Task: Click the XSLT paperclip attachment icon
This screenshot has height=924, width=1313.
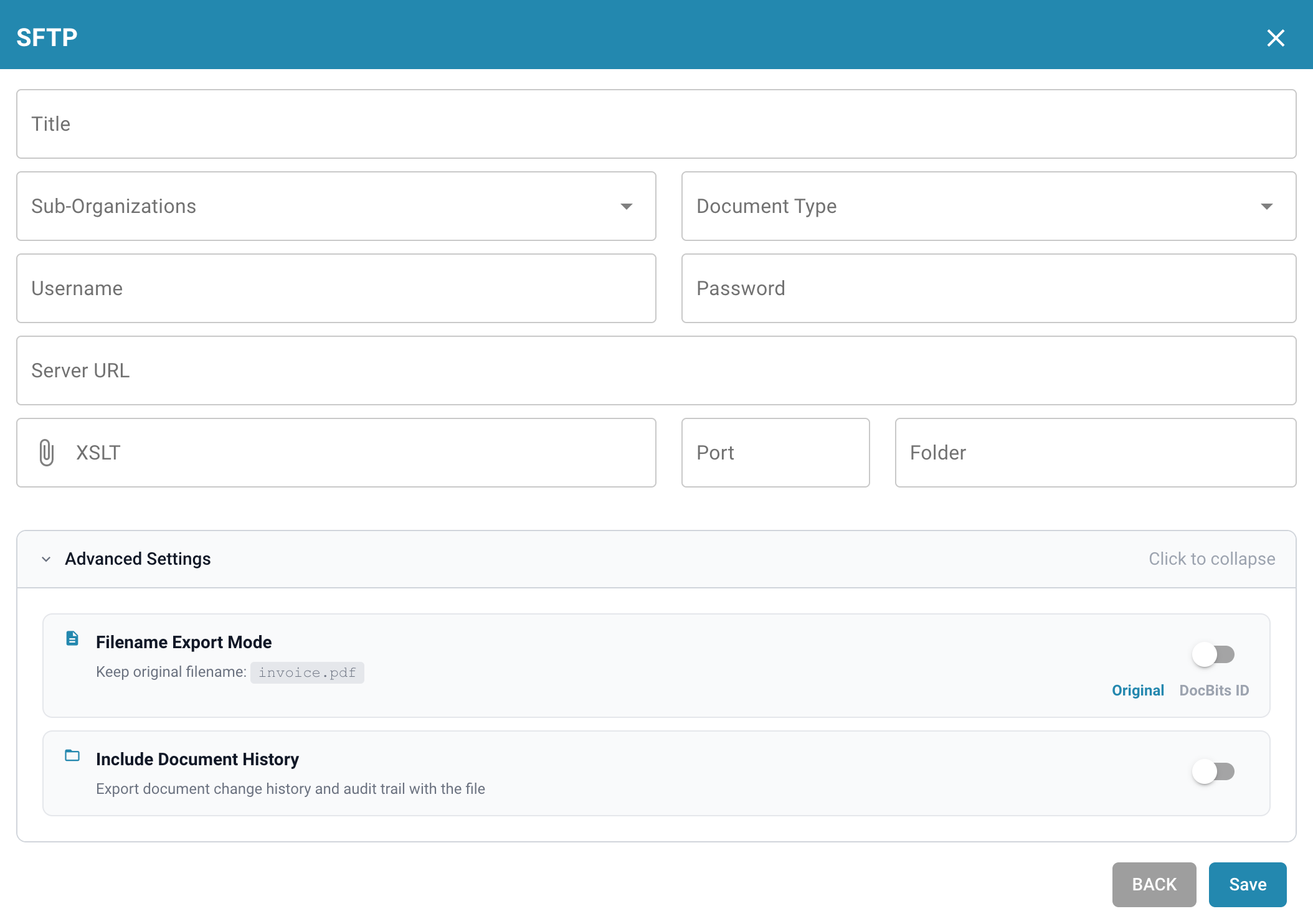Action: tap(47, 453)
